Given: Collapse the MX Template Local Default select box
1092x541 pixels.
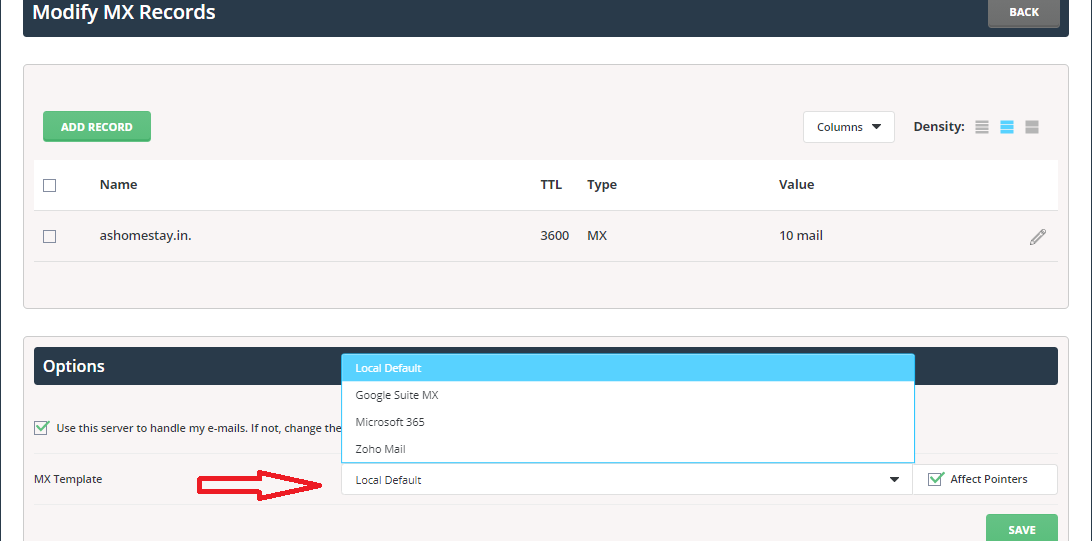Looking at the screenshot, I should pos(620,480).
